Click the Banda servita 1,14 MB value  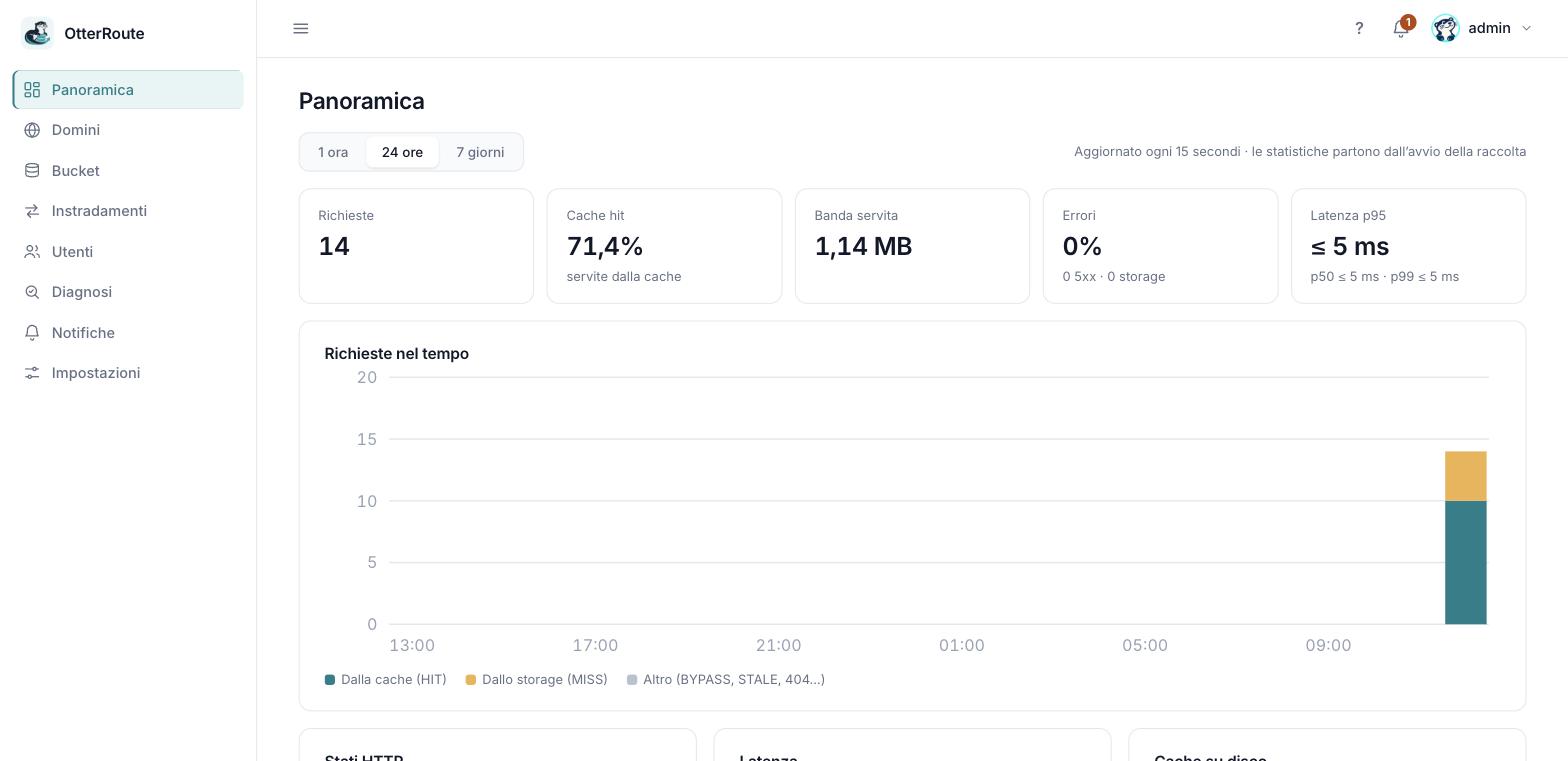(863, 247)
